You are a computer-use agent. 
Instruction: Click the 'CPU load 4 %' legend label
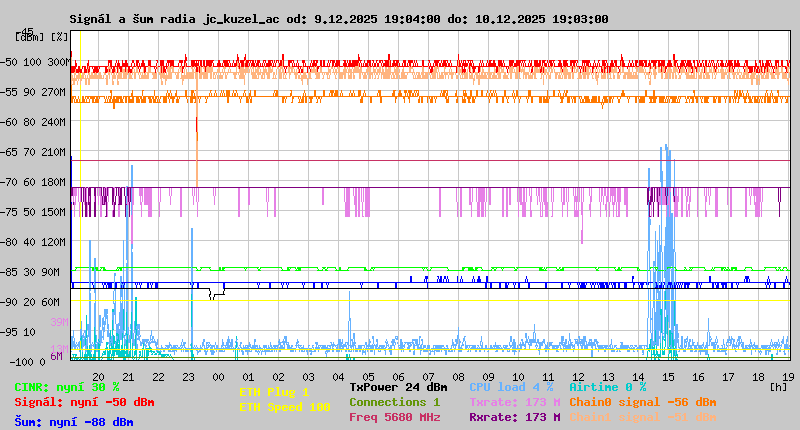[x=511, y=387]
